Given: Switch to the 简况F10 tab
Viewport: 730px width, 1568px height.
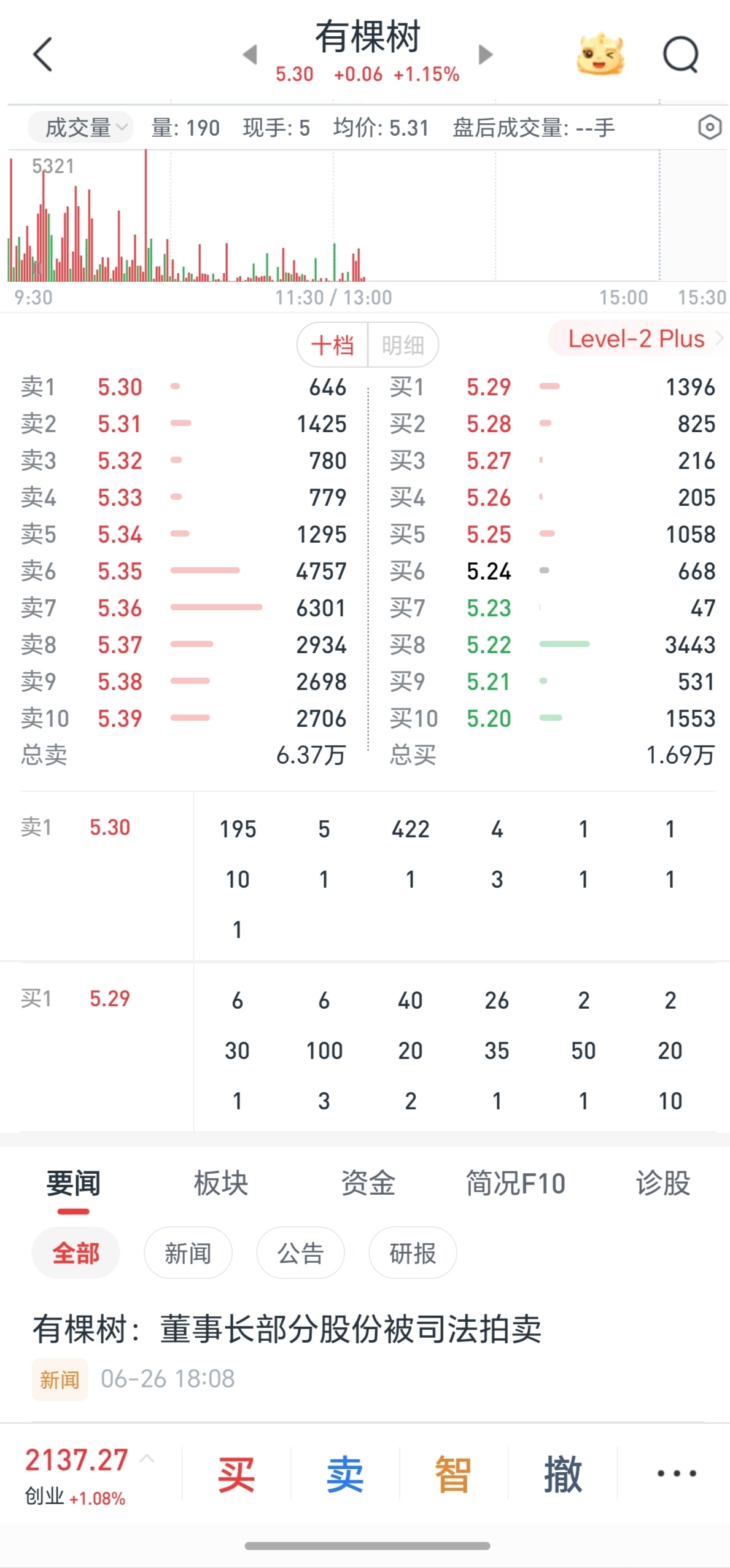Looking at the screenshot, I should pyautogui.click(x=515, y=1182).
